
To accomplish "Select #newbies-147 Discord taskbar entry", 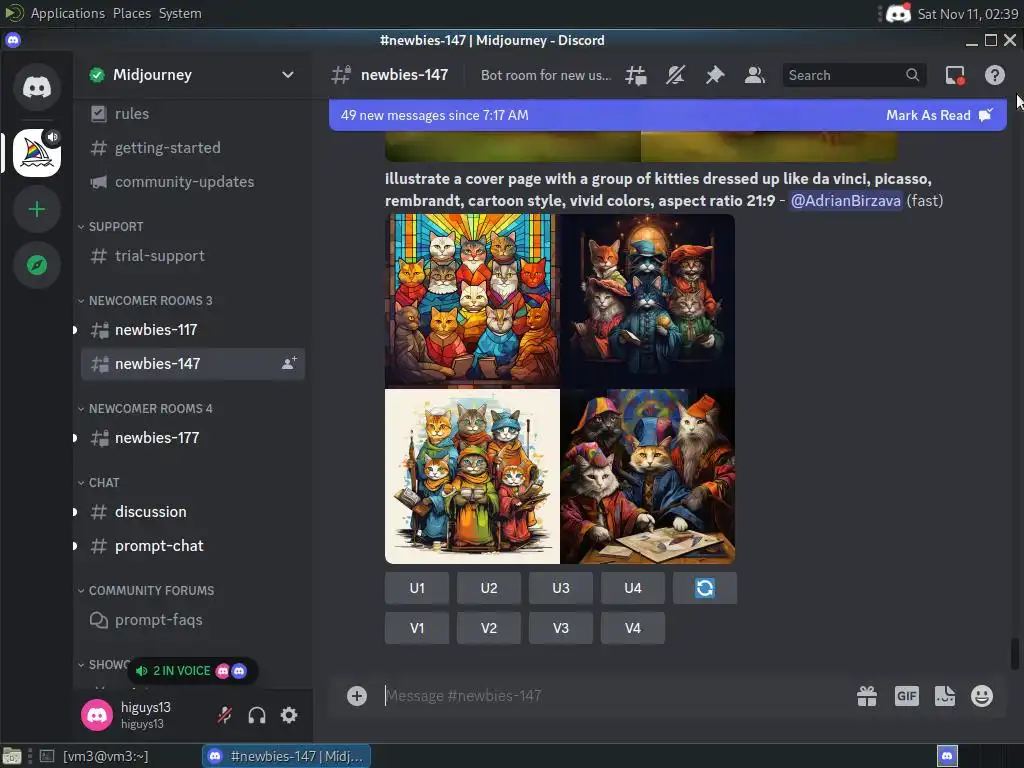I will pyautogui.click(x=286, y=756).
